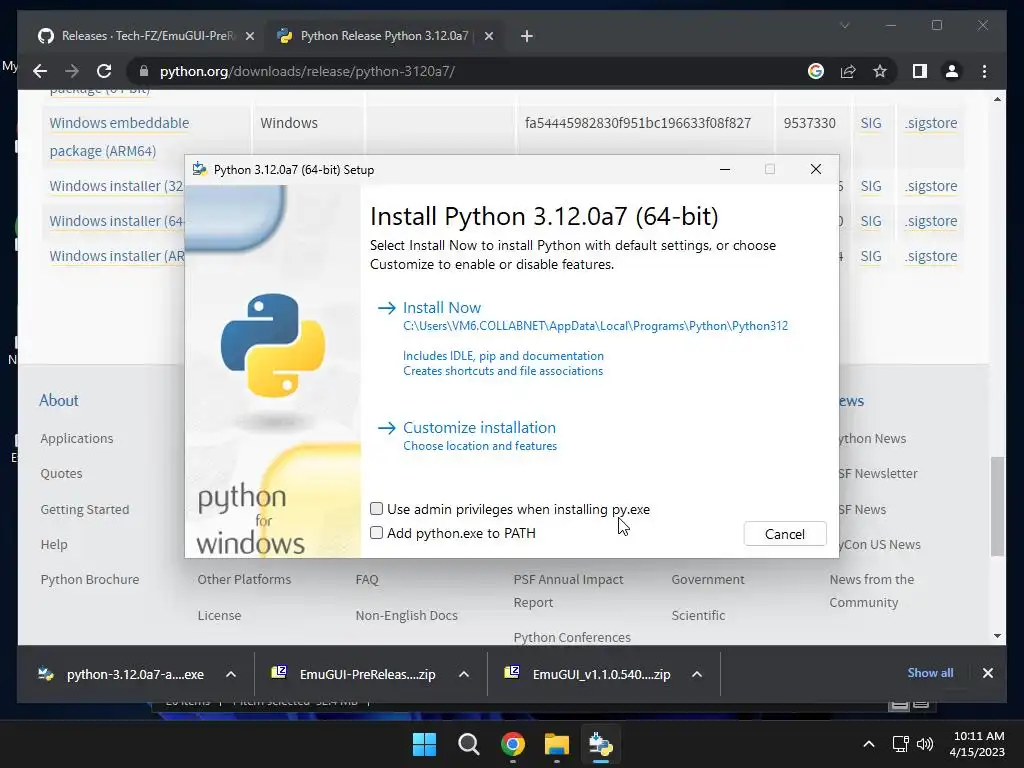This screenshot has width=1024, height=768.
Task: Open a new tab with plus icon
Action: (527, 36)
